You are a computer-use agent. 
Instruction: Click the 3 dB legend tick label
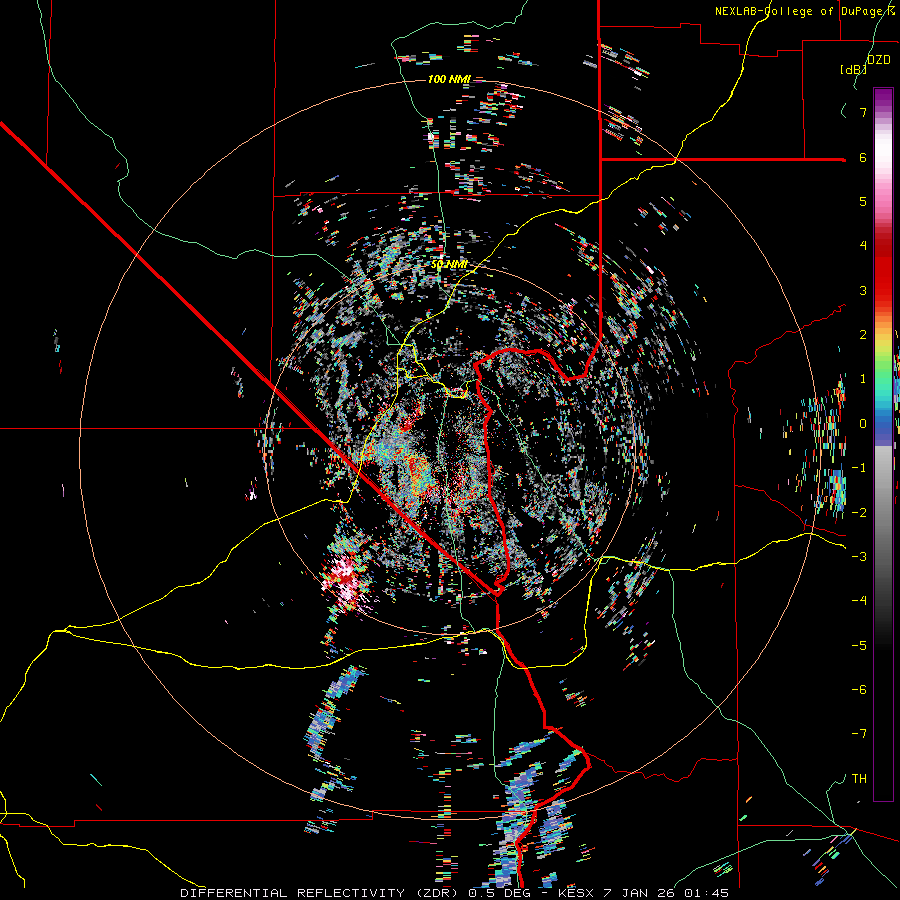(863, 290)
